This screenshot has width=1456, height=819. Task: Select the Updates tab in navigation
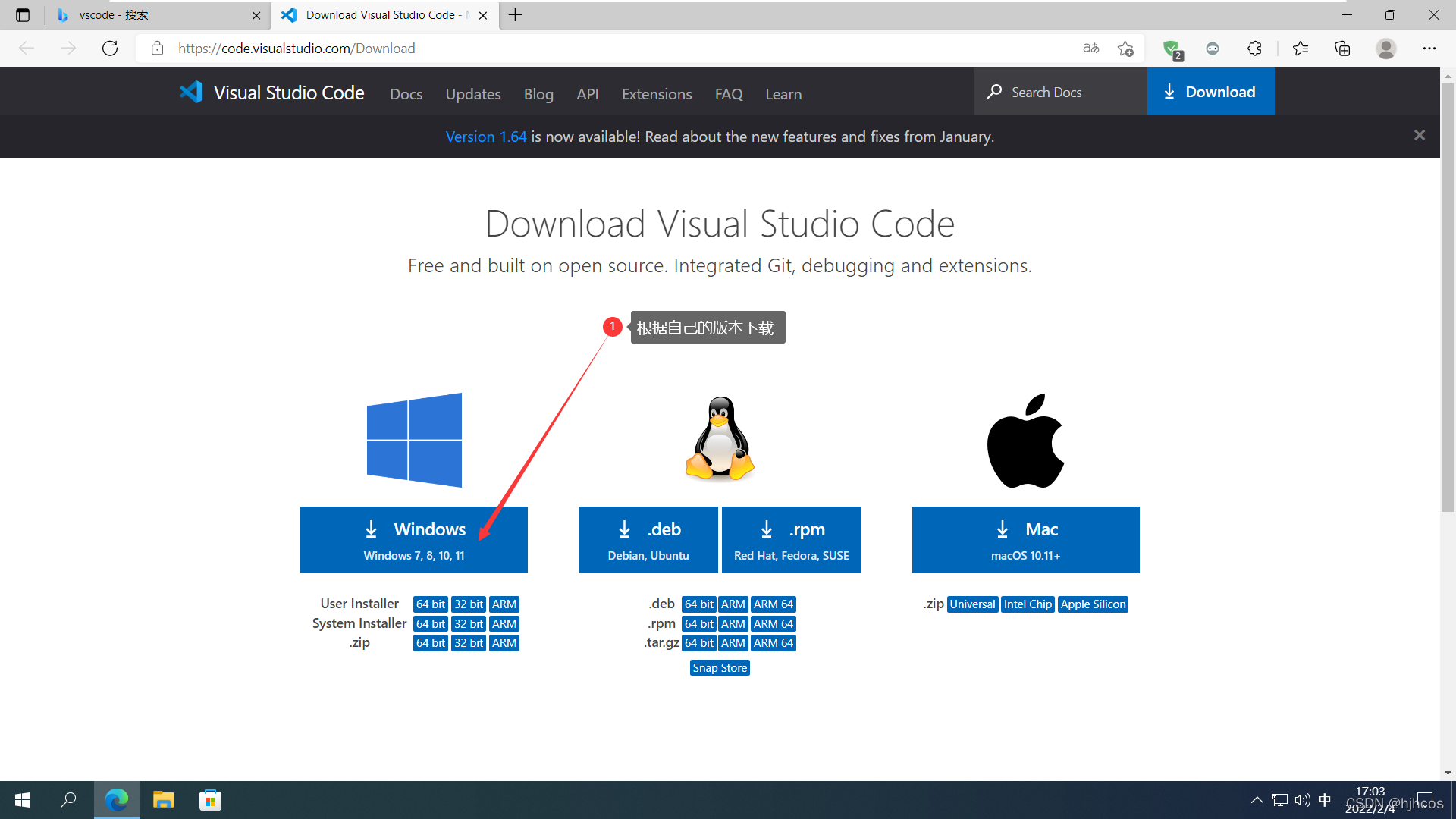pos(475,93)
